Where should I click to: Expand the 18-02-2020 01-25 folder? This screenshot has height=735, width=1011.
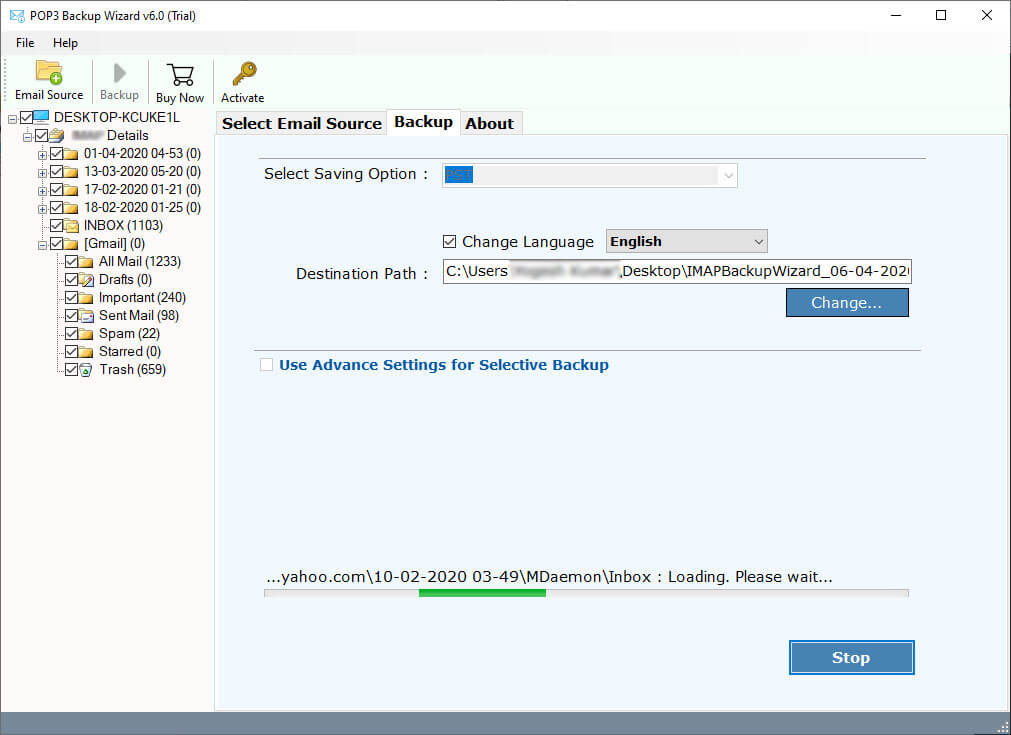coord(43,209)
